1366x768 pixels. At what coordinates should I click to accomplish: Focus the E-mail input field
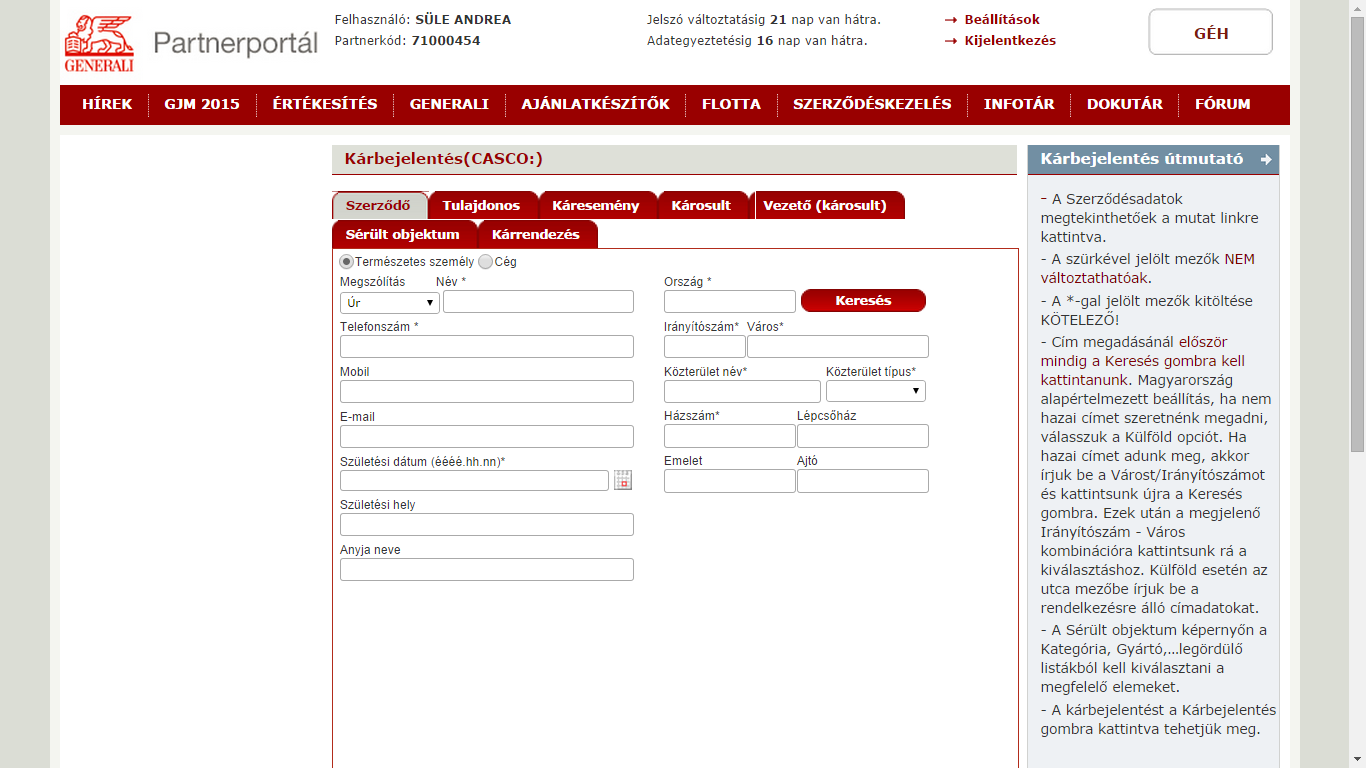point(487,436)
